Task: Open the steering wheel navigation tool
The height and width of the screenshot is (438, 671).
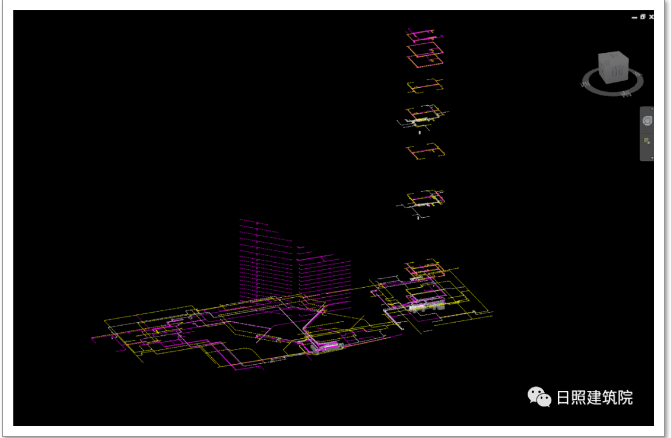Action: (x=647, y=120)
